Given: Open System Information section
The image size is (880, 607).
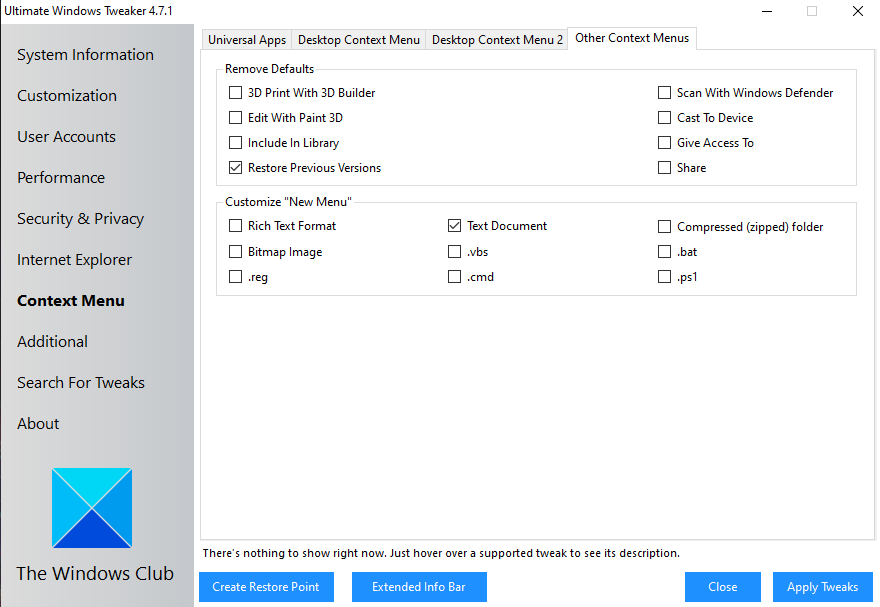Looking at the screenshot, I should click(85, 54).
